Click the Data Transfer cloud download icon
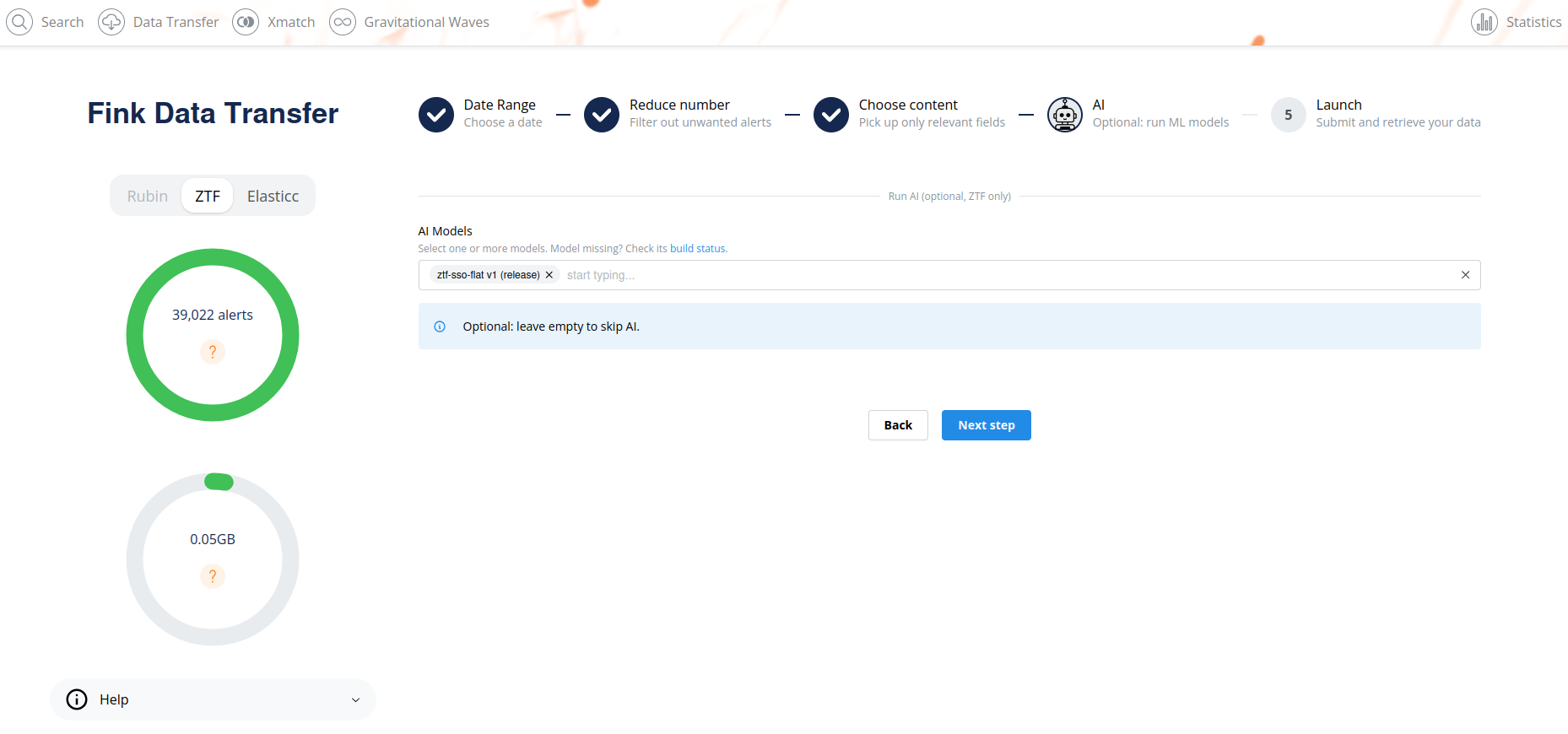Screen dimensions: 1568x734 [x=111, y=22]
